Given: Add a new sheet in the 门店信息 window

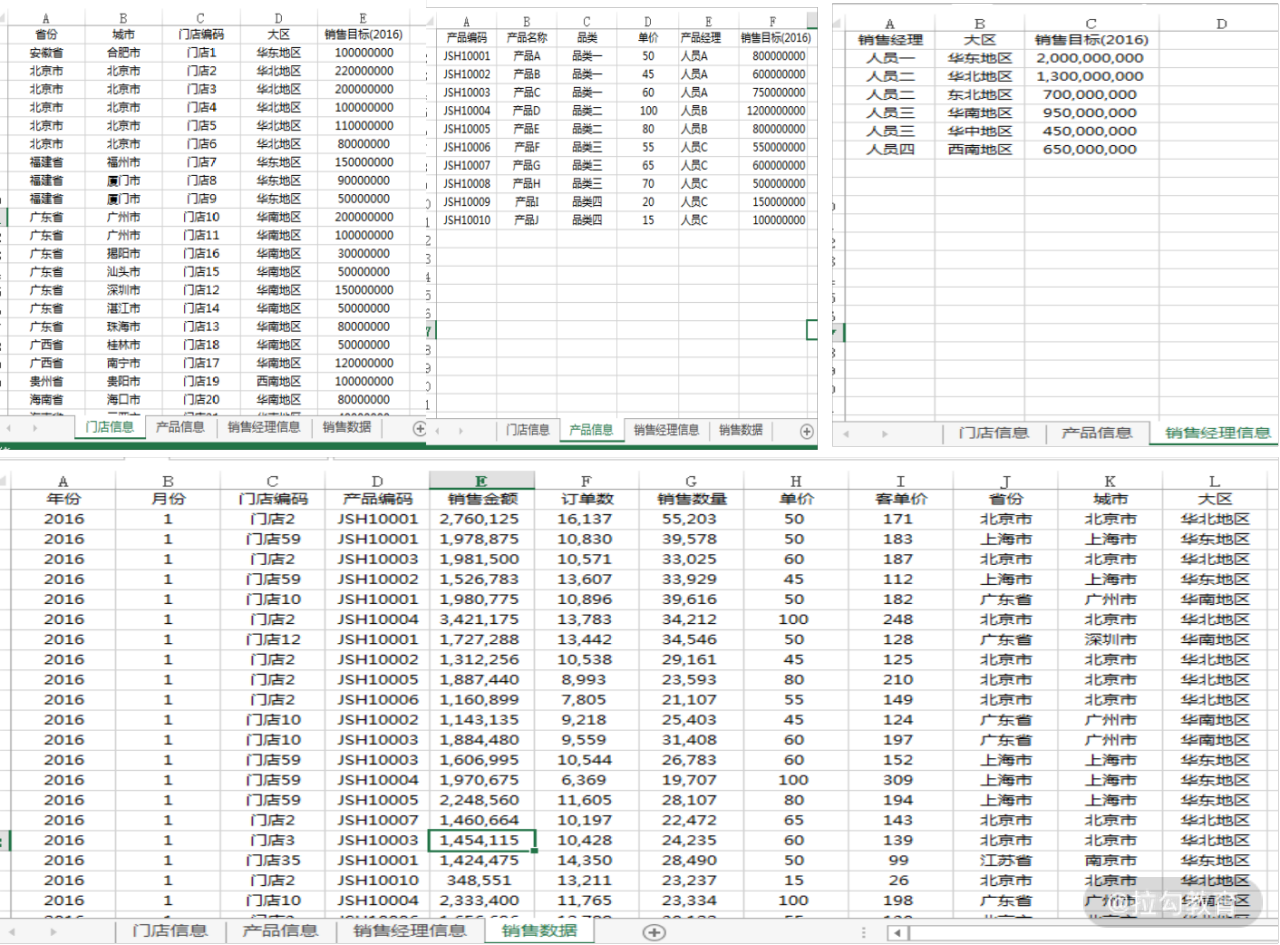Looking at the screenshot, I should (x=419, y=428).
